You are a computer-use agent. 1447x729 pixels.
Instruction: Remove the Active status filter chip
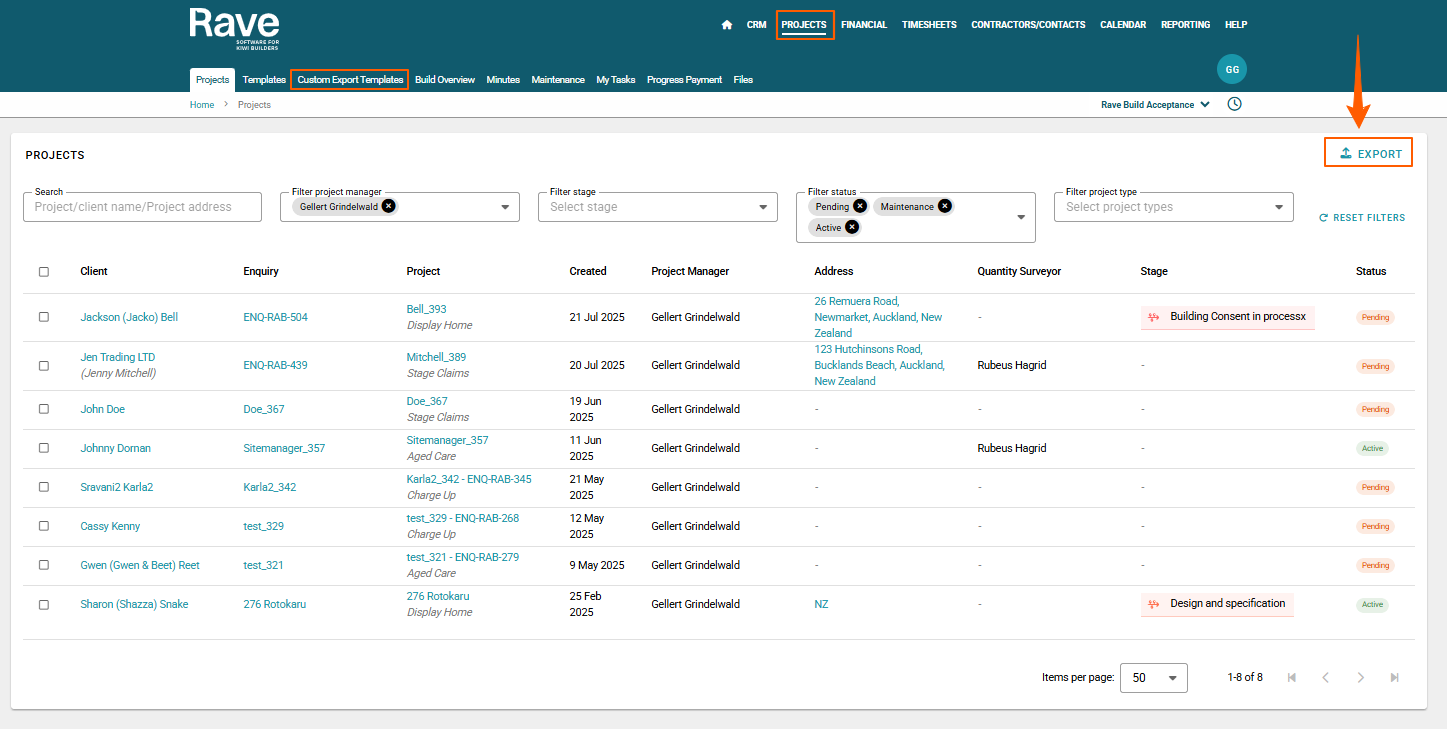pyautogui.click(x=852, y=227)
